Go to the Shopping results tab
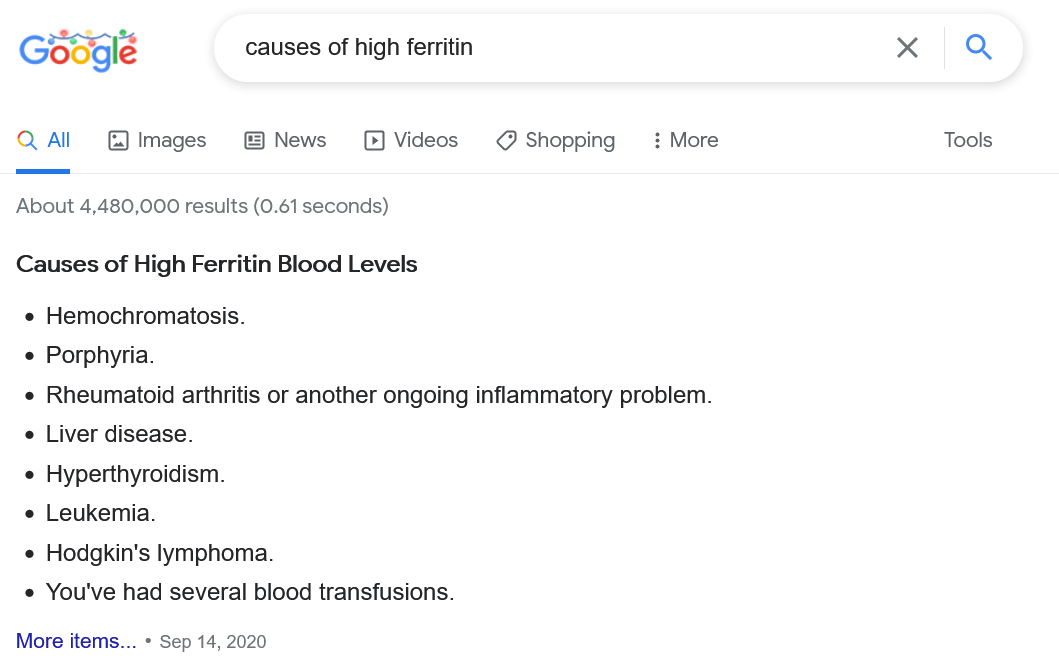Image resolution: width=1059 pixels, height=672 pixels. click(x=556, y=140)
